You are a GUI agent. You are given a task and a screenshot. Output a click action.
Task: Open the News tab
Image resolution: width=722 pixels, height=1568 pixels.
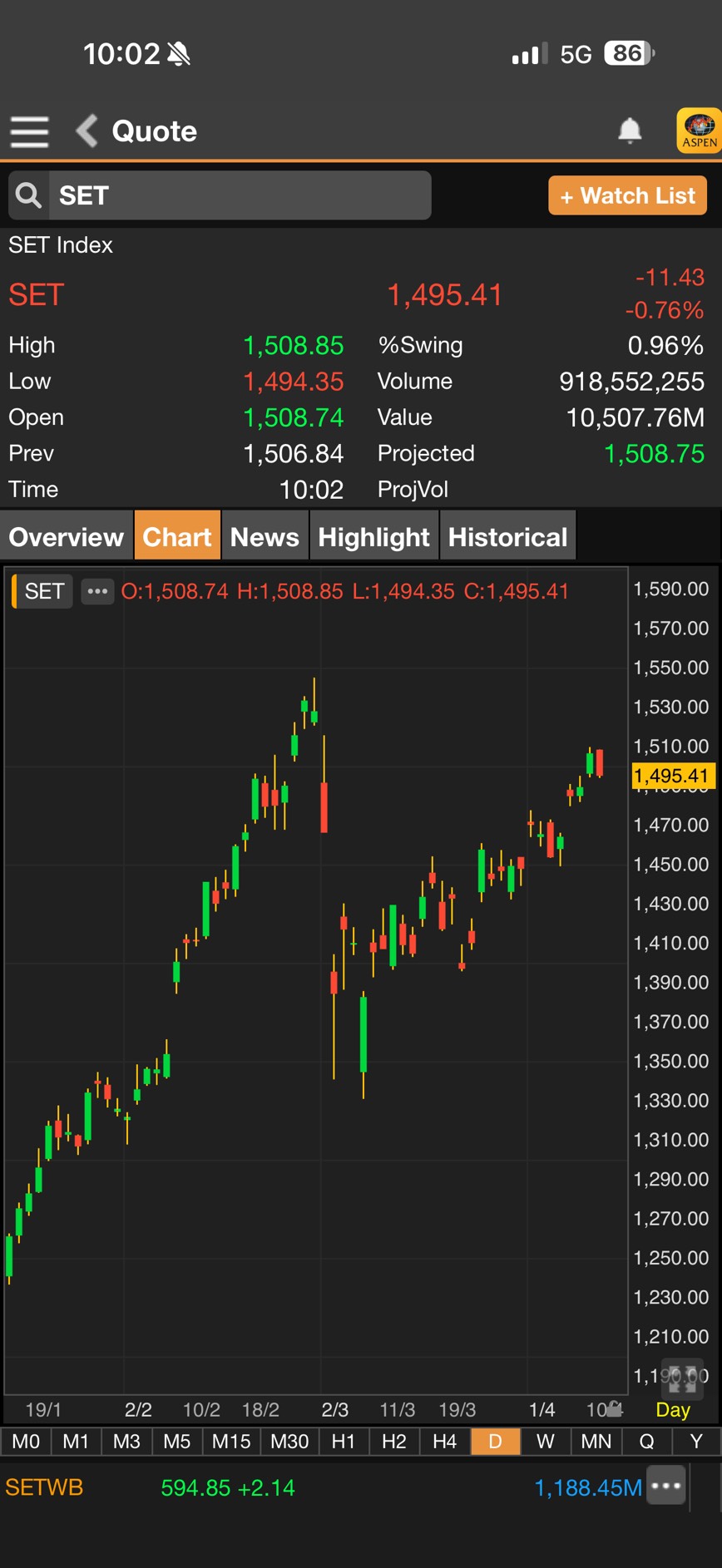[265, 537]
